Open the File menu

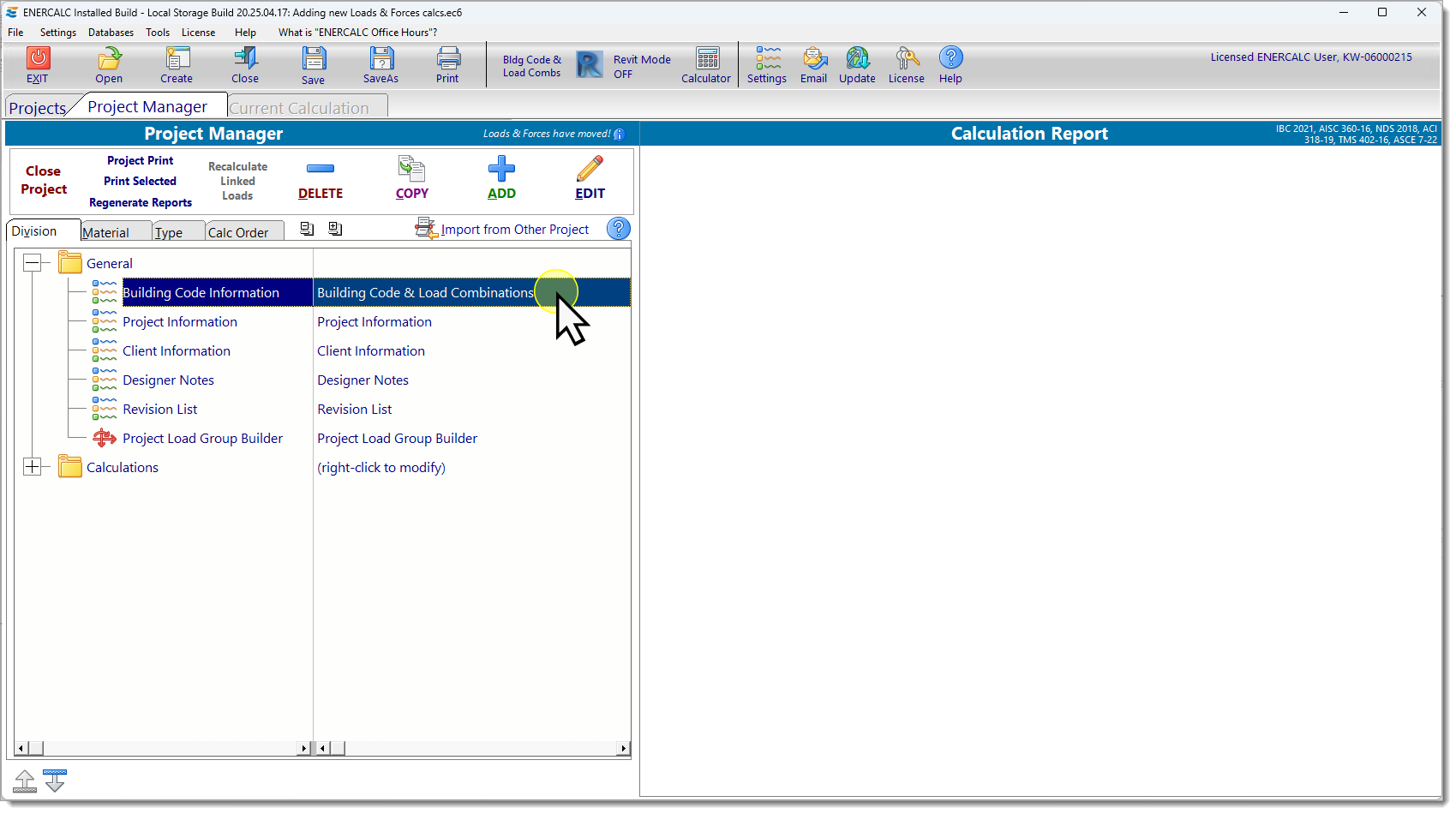[x=16, y=33]
